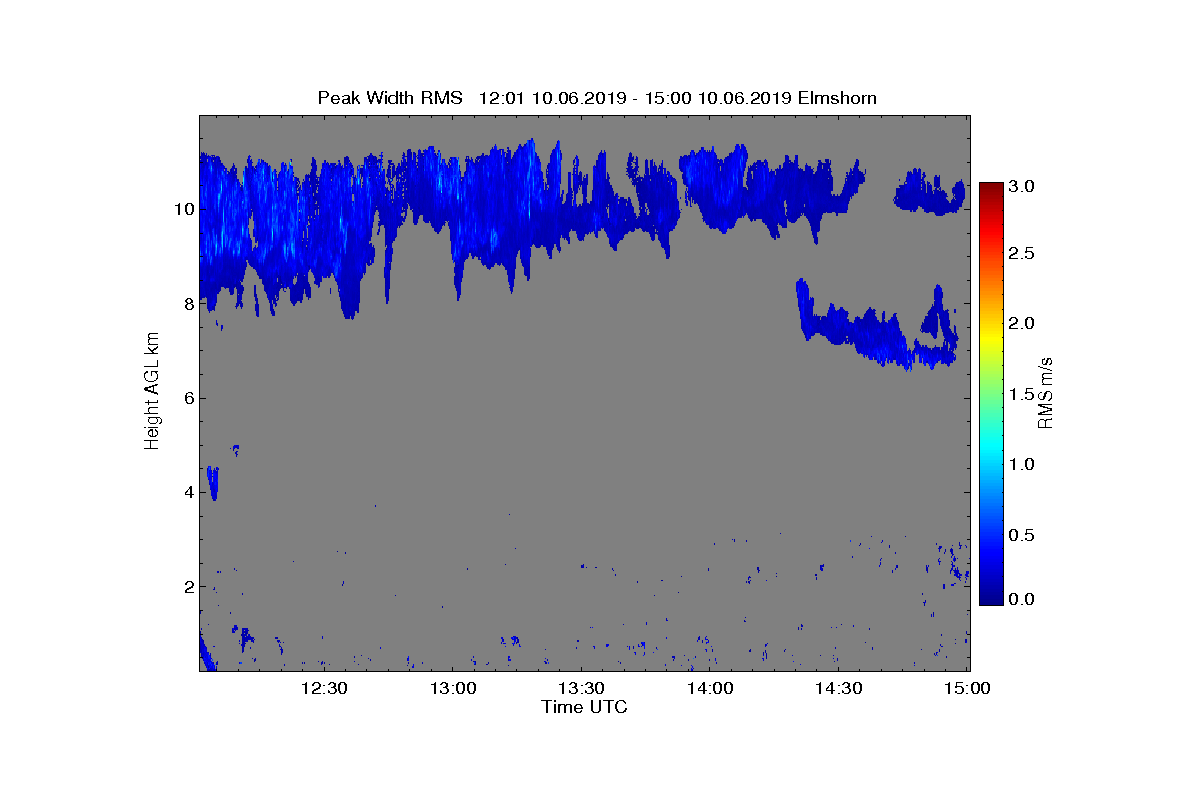Click the 13:30 time tick label
The height and width of the screenshot is (800, 1200).
[x=581, y=688]
